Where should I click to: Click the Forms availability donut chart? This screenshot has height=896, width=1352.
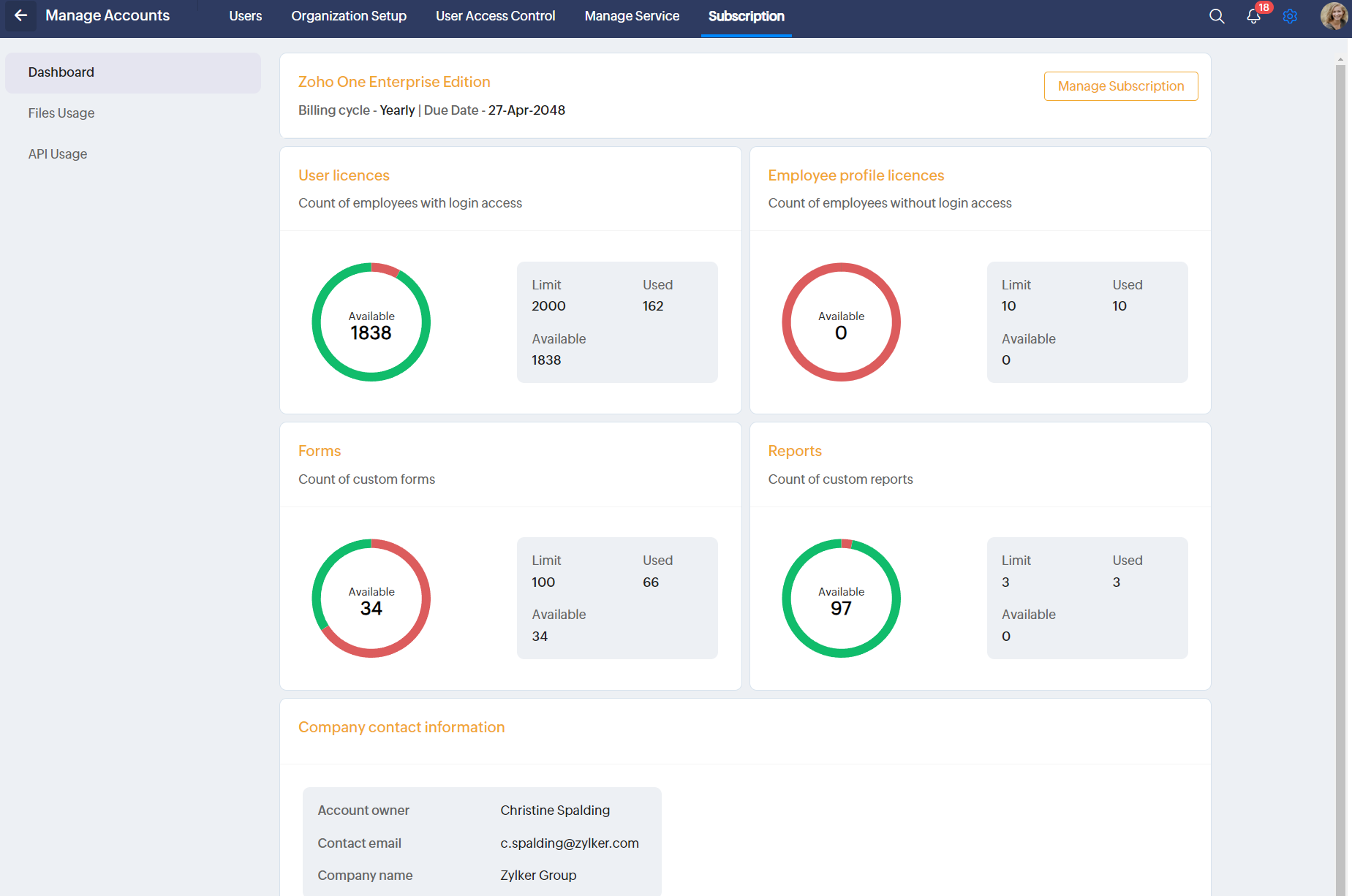[371, 599]
